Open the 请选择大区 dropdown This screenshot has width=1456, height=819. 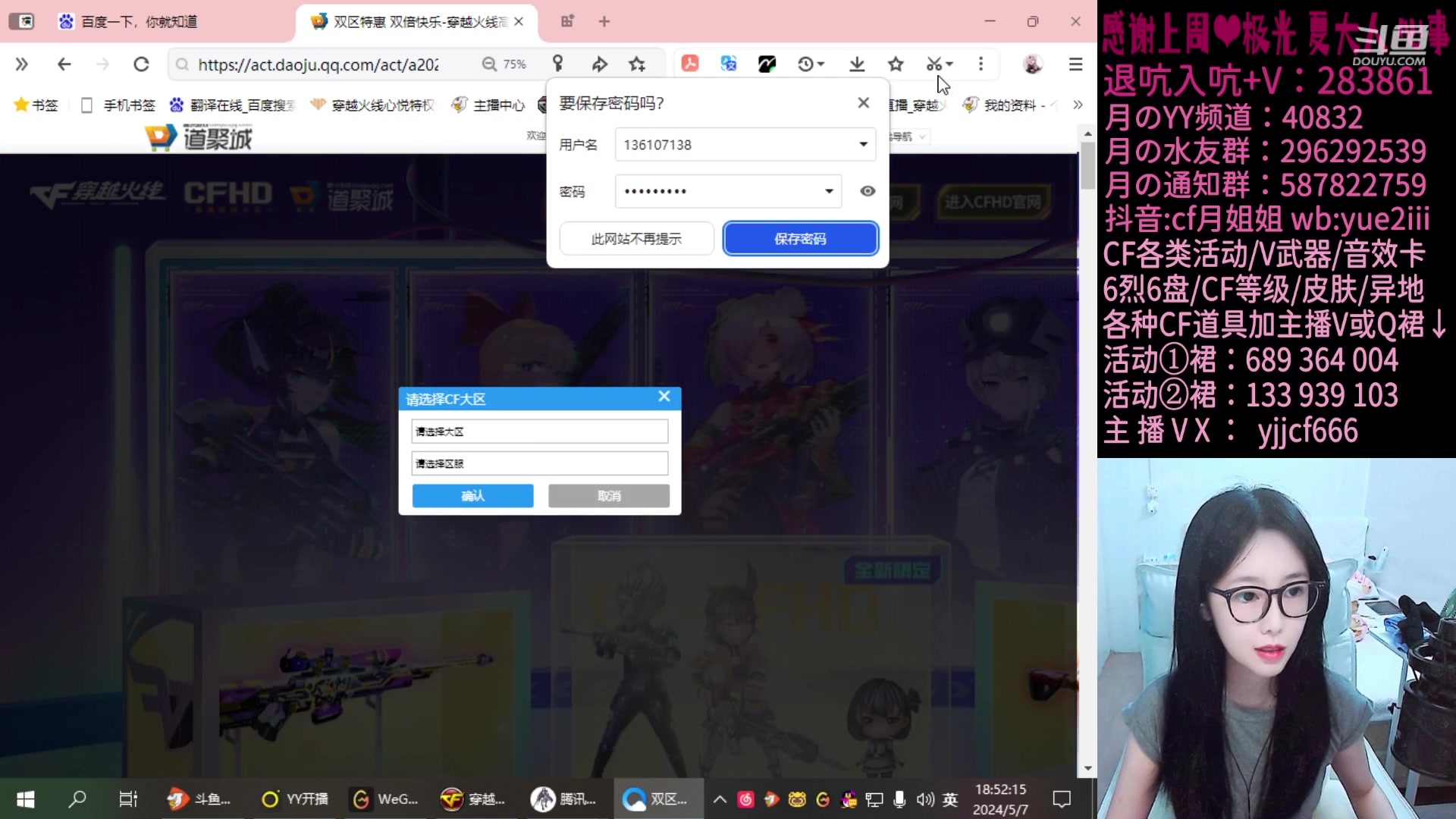(540, 431)
